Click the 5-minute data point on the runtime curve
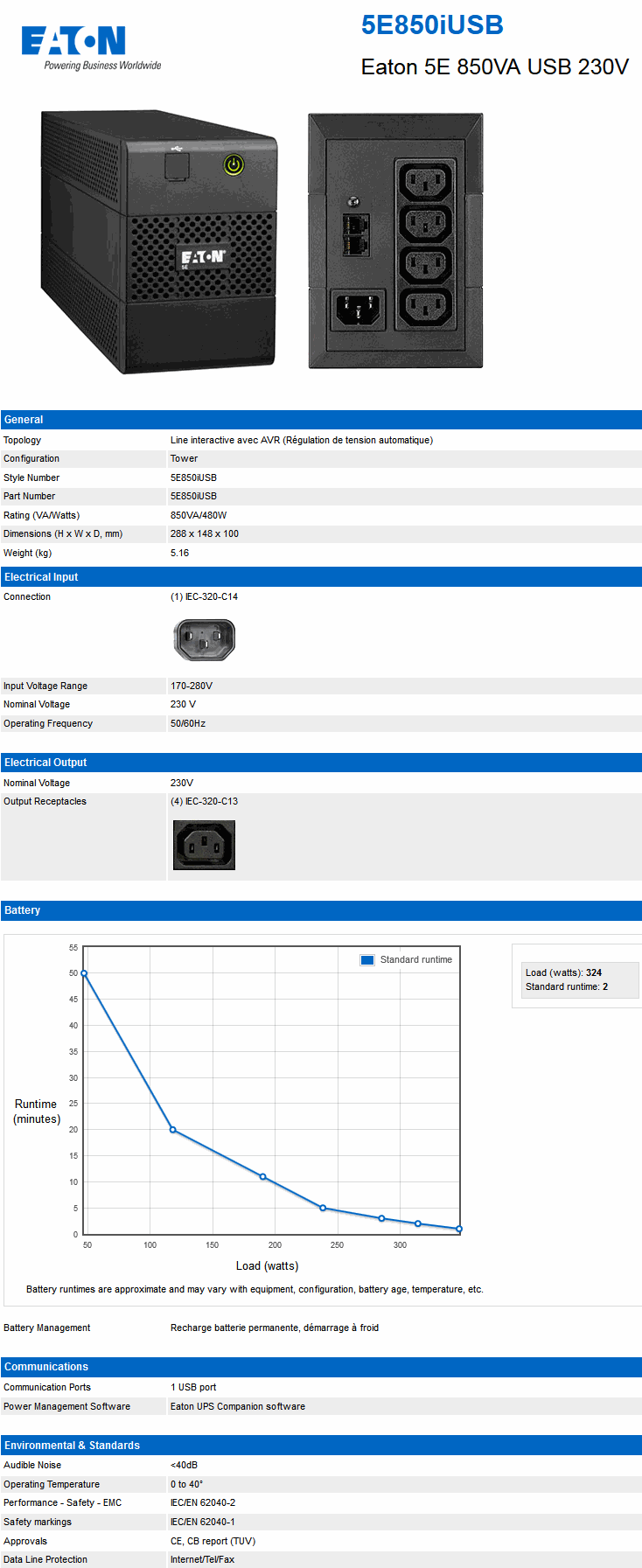This screenshot has height=1568, width=642. pyautogui.click(x=323, y=1208)
